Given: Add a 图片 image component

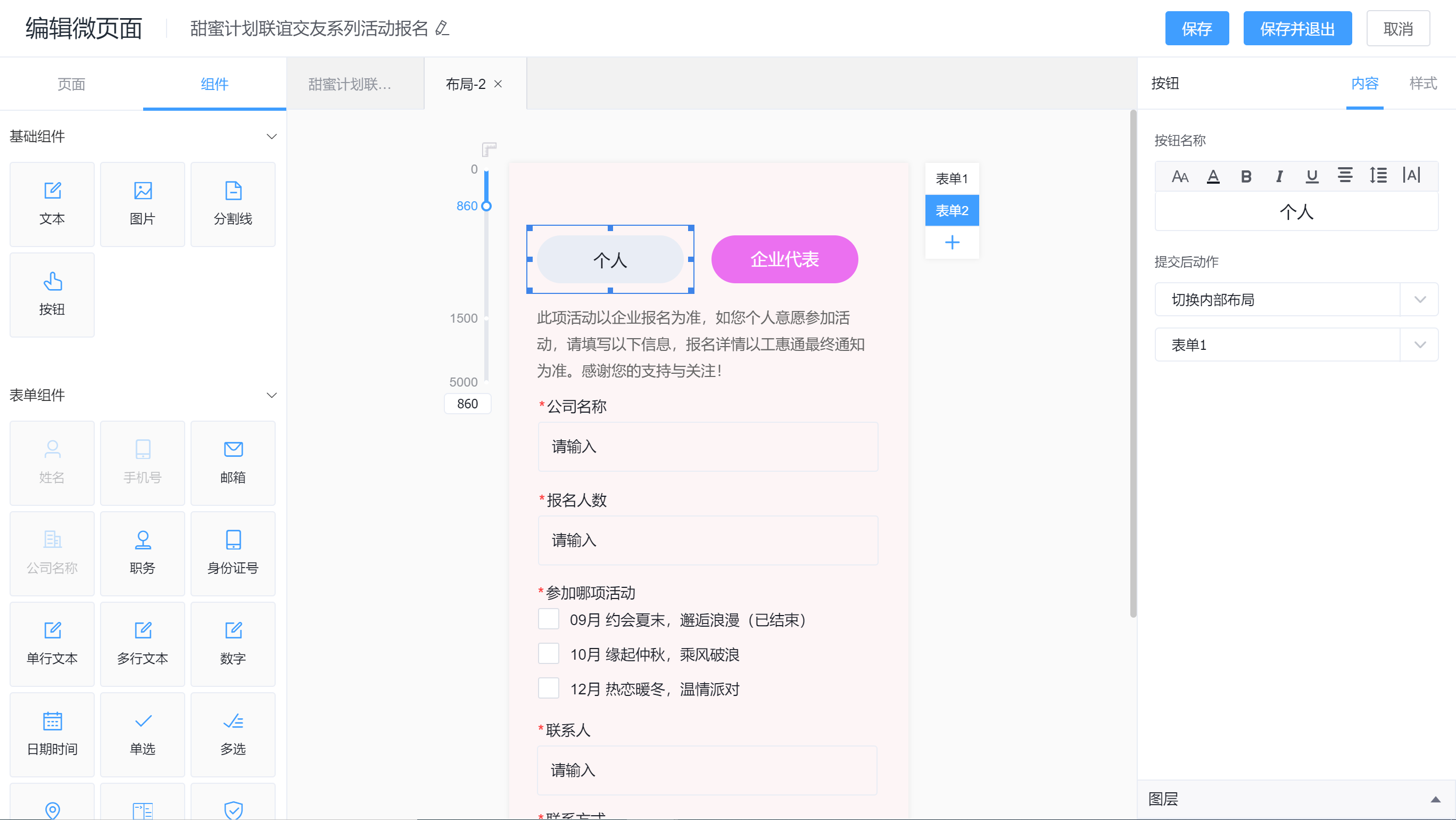Looking at the screenshot, I should coord(143,204).
